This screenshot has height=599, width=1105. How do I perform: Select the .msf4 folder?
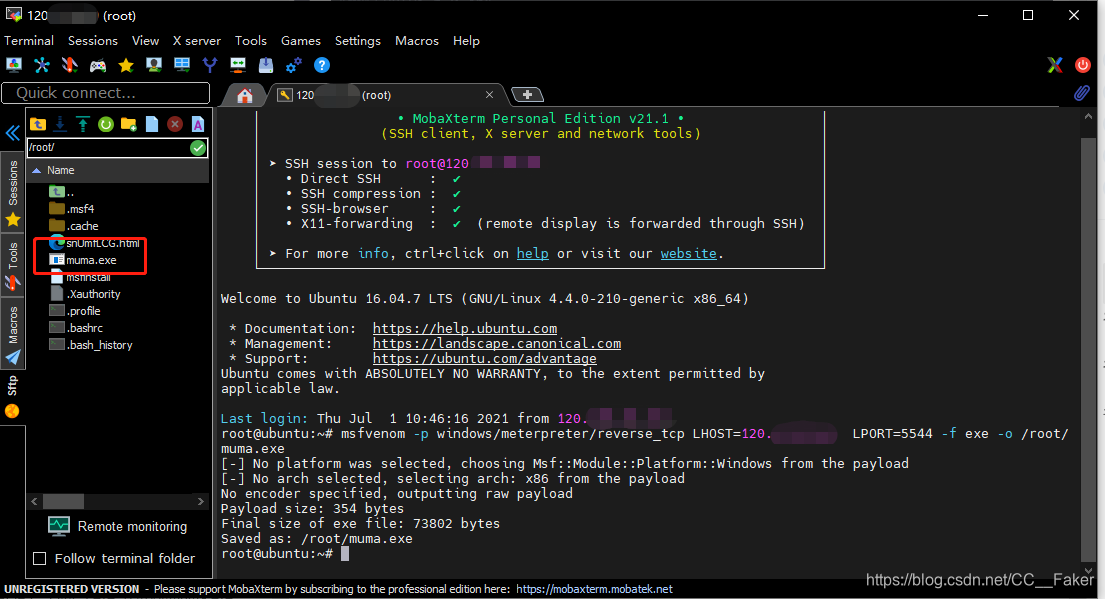72,209
